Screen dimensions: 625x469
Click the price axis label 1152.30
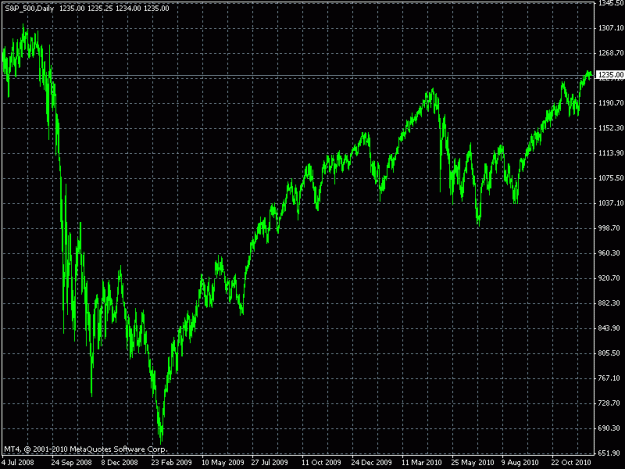[611, 128]
